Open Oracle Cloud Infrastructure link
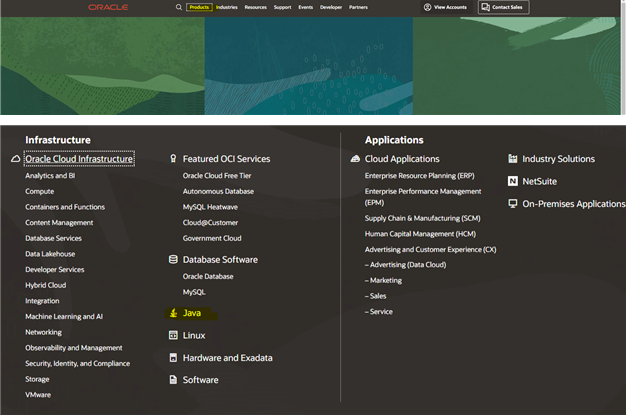The image size is (627, 417). 79,159
